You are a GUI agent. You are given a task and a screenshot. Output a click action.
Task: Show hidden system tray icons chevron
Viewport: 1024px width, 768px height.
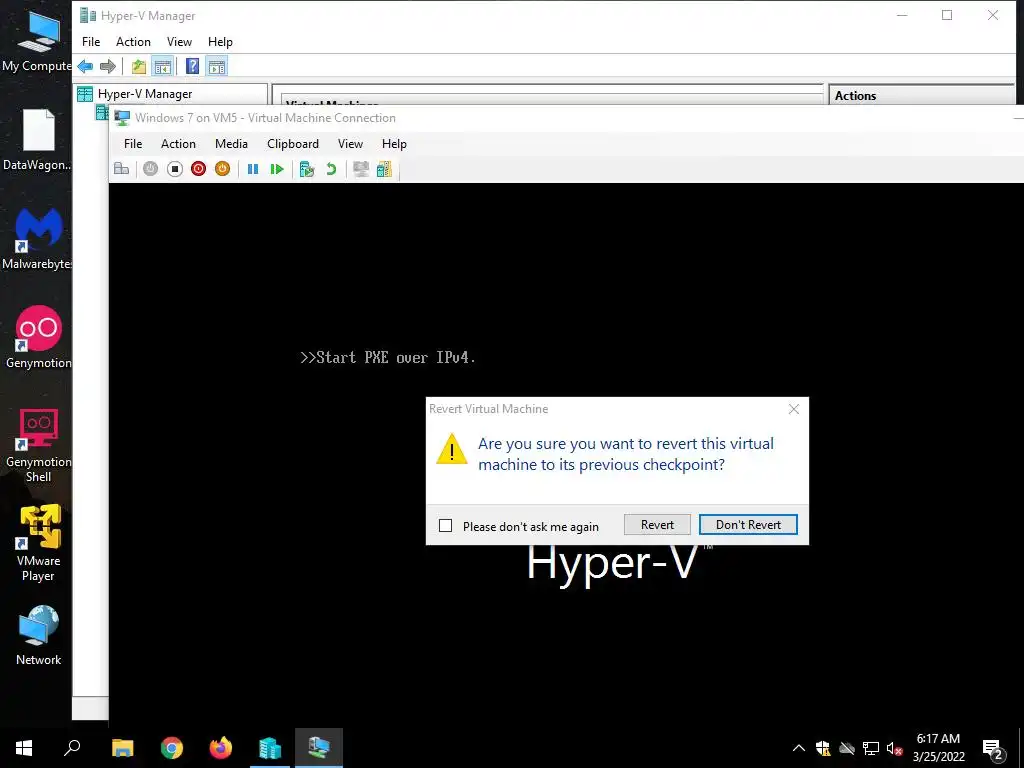799,748
